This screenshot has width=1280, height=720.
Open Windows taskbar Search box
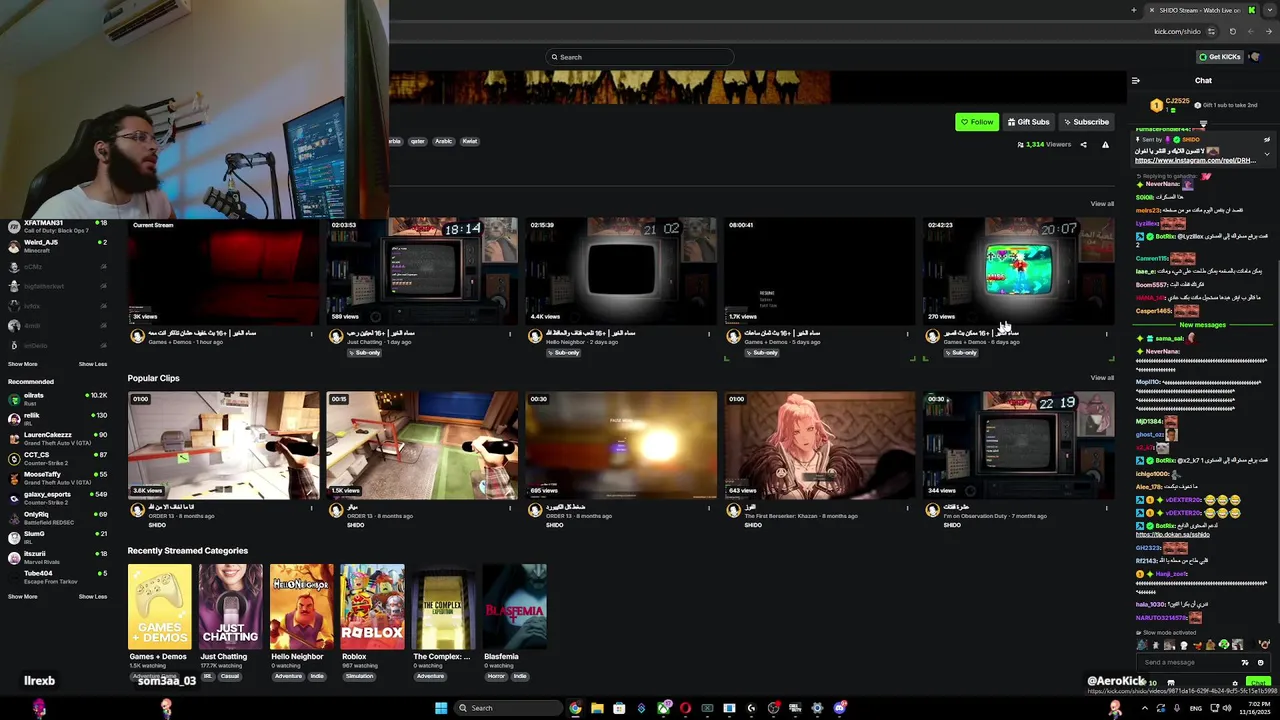[x=507, y=708]
